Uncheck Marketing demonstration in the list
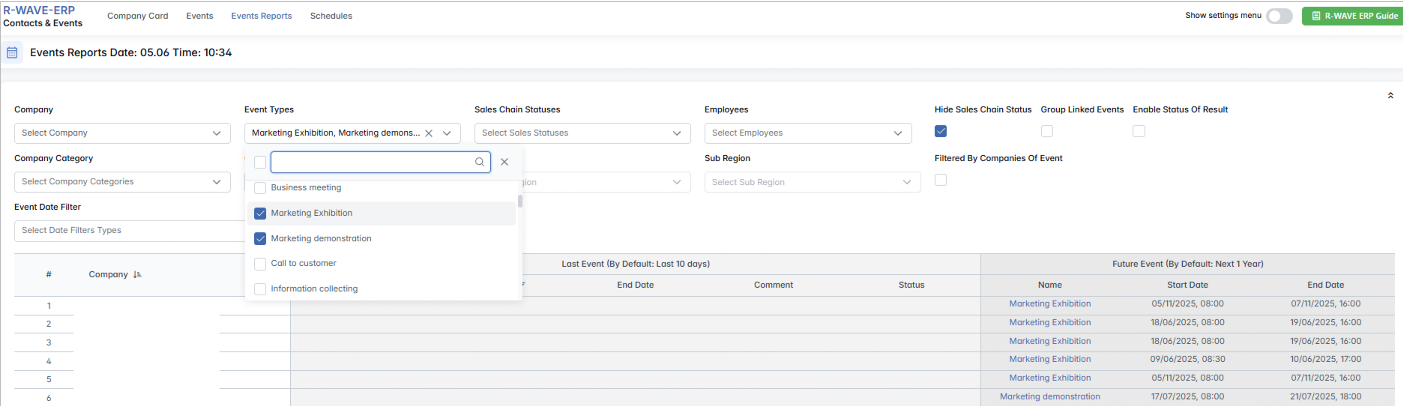The width and height of the screenshot is (1403, 406). (x=260, y=238)
